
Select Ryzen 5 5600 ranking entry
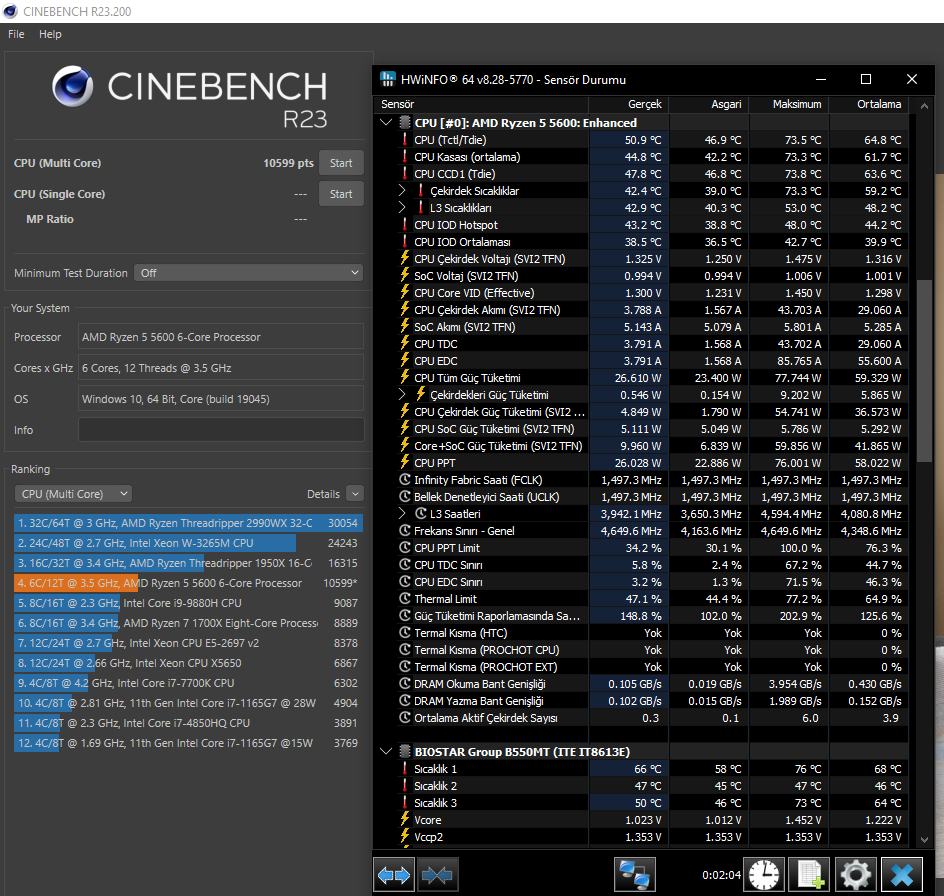(x=188, y=583)
